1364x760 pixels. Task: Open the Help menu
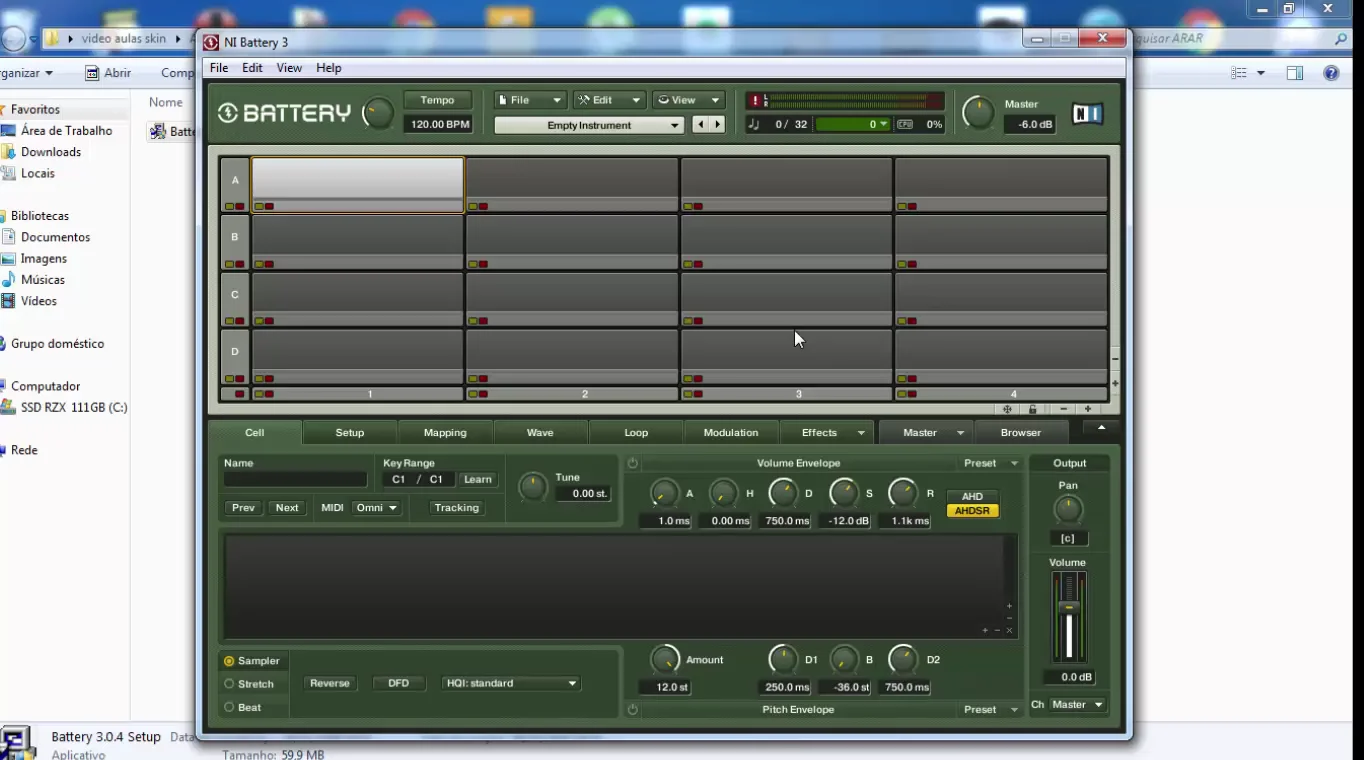[x=329, y=68]
